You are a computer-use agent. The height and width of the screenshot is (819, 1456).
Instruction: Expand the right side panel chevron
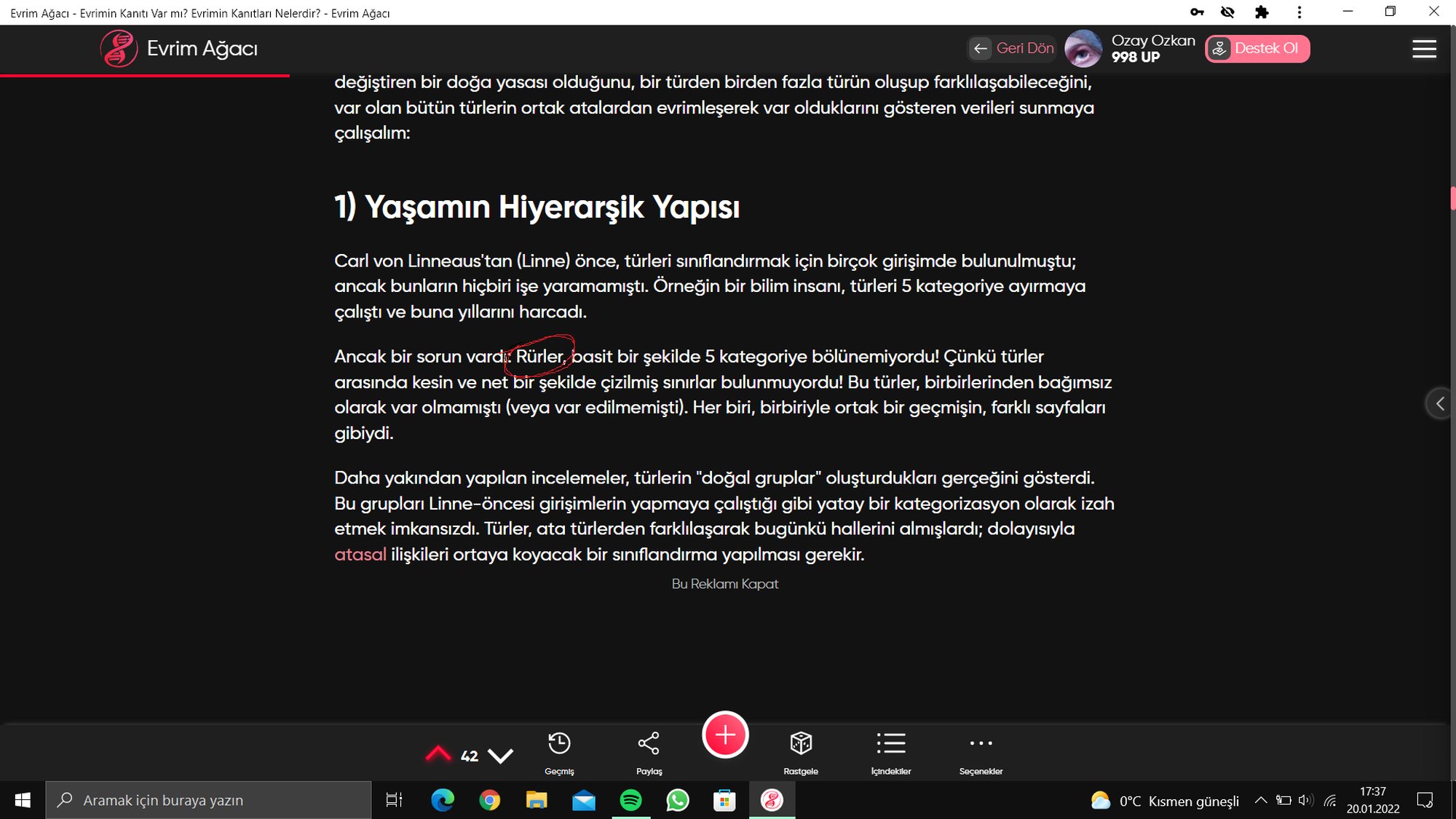(x=1439, y=403)
